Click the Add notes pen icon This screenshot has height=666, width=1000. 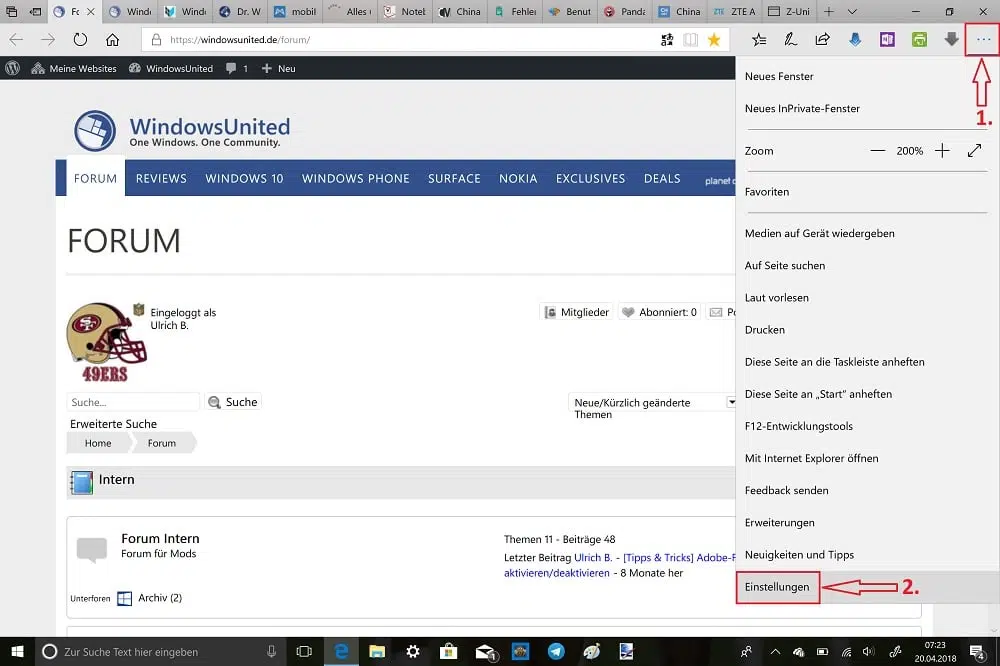click(x=791, y=40)
